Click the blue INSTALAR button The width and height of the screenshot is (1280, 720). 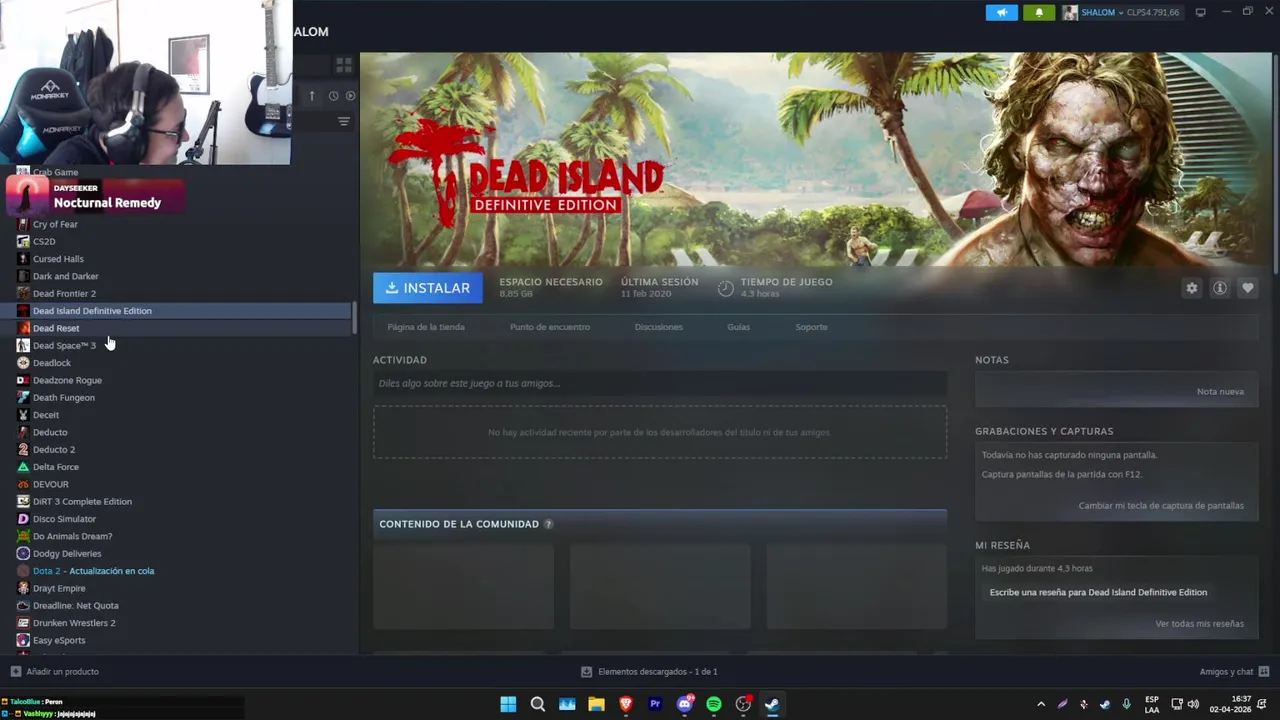[428, 288]
